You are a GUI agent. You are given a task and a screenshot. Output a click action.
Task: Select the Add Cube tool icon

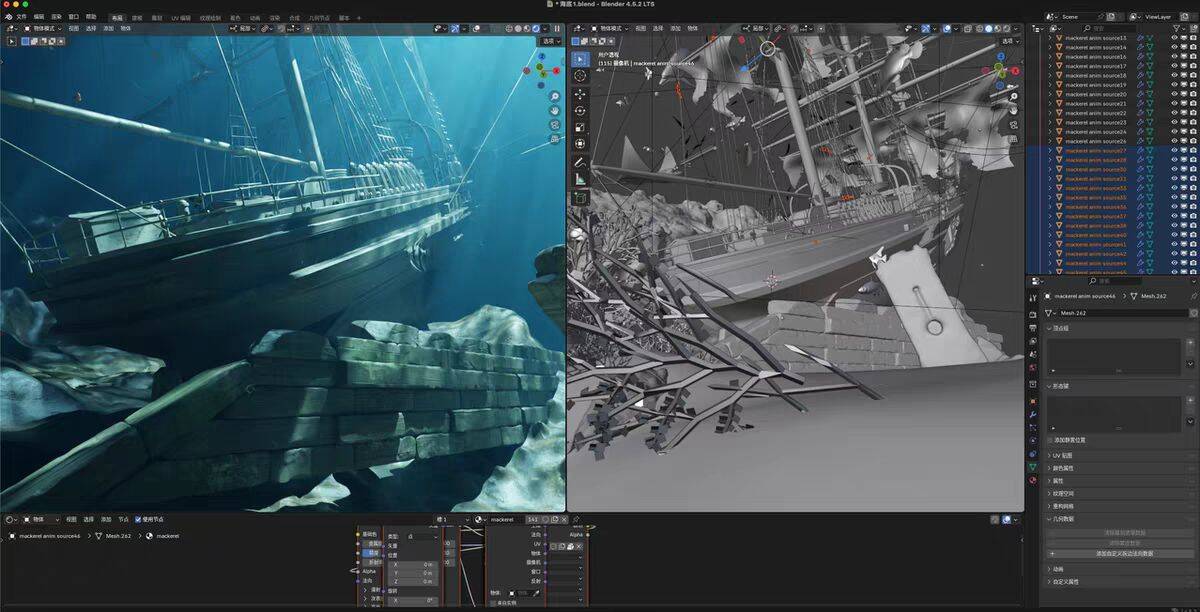(580, 198)
